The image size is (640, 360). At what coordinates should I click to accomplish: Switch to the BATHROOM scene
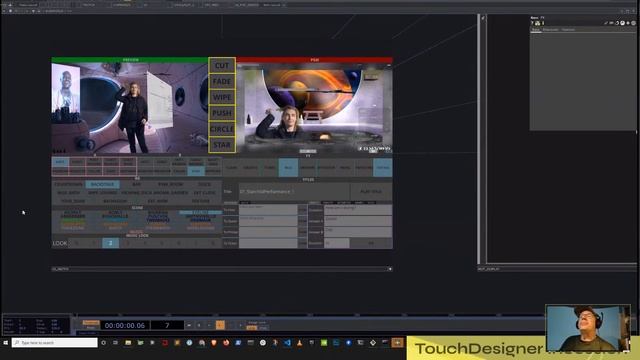pos(115,201)
